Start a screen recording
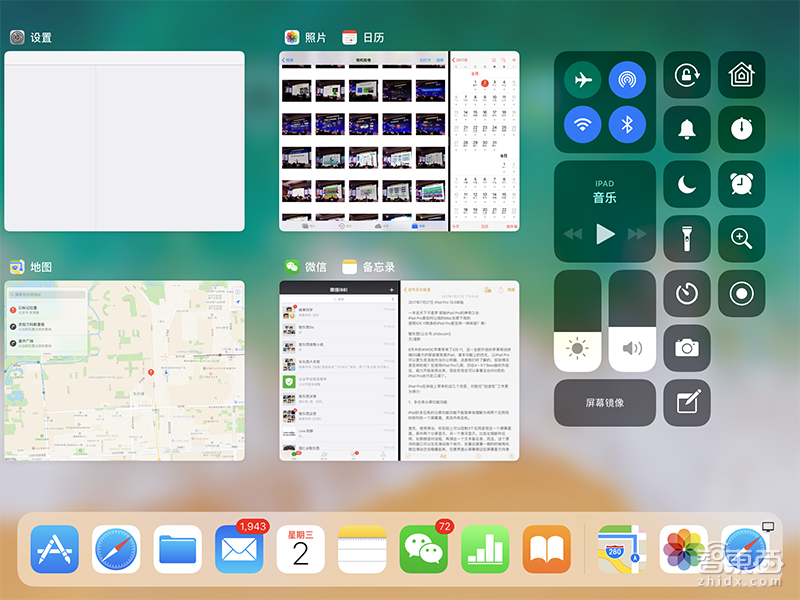 [741, 294]
